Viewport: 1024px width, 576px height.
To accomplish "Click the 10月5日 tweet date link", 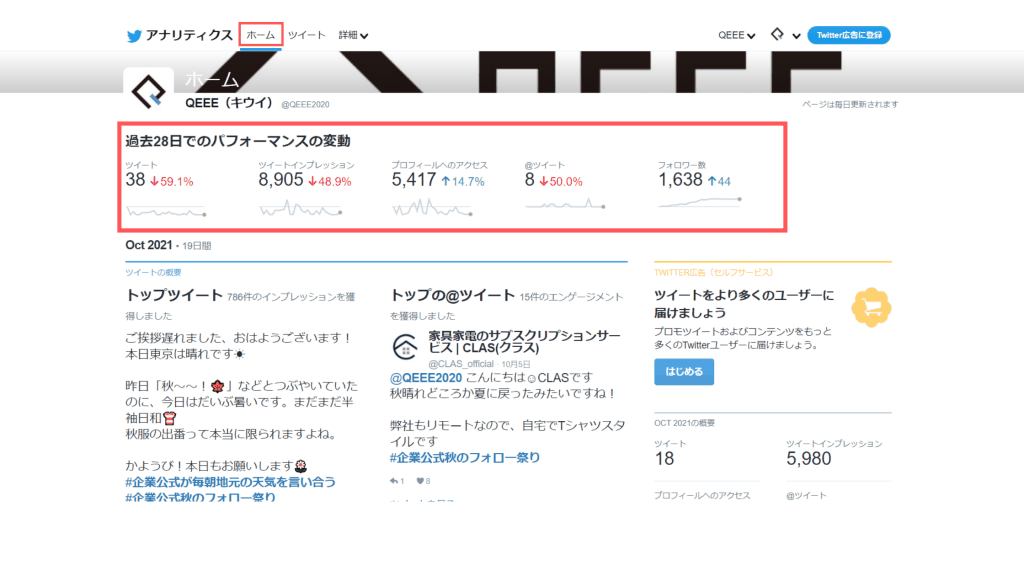I will pyautogui.click(x=516, y=364).
